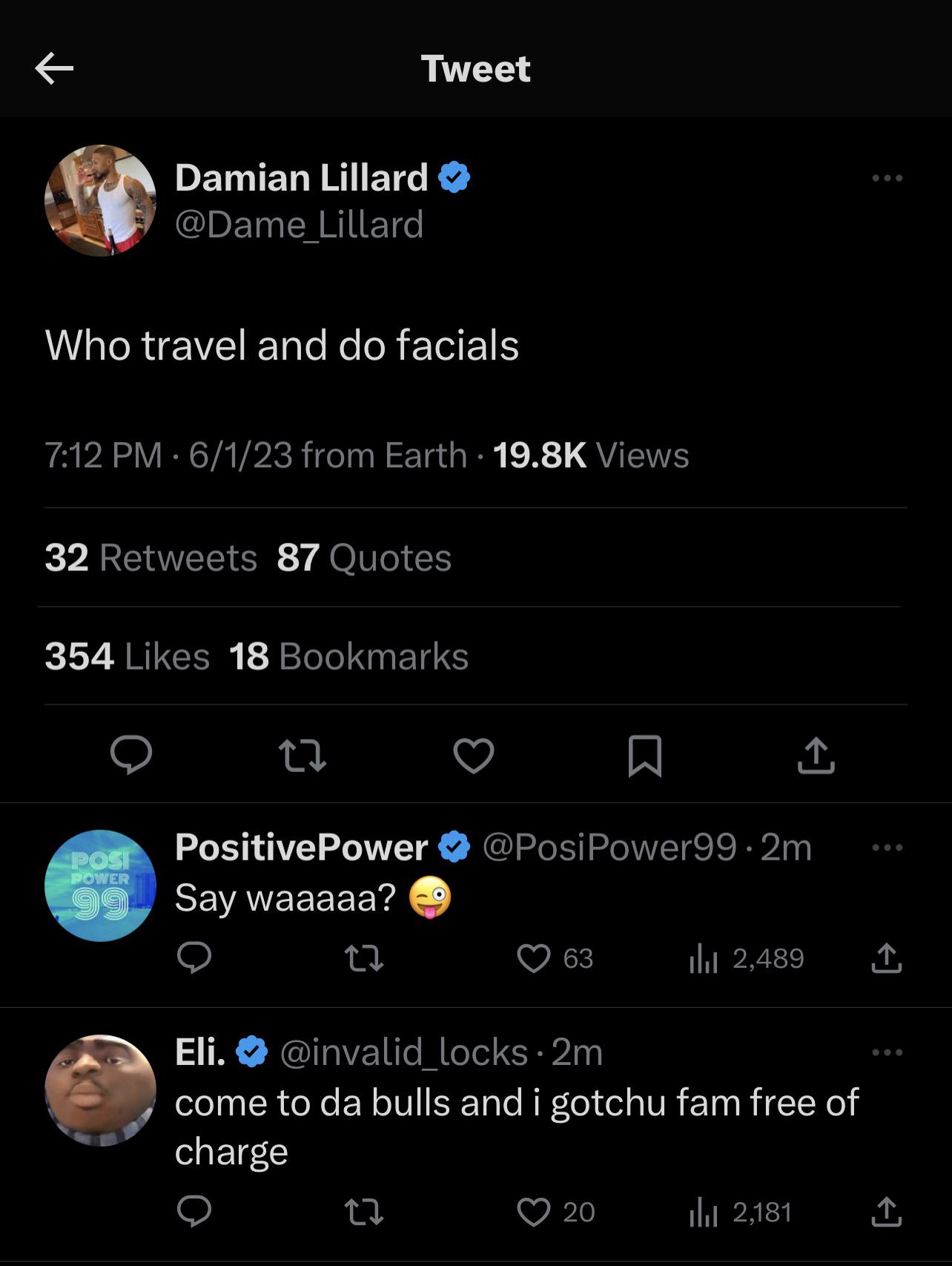Reply to PositivePower's comment

tap(194, 958)
